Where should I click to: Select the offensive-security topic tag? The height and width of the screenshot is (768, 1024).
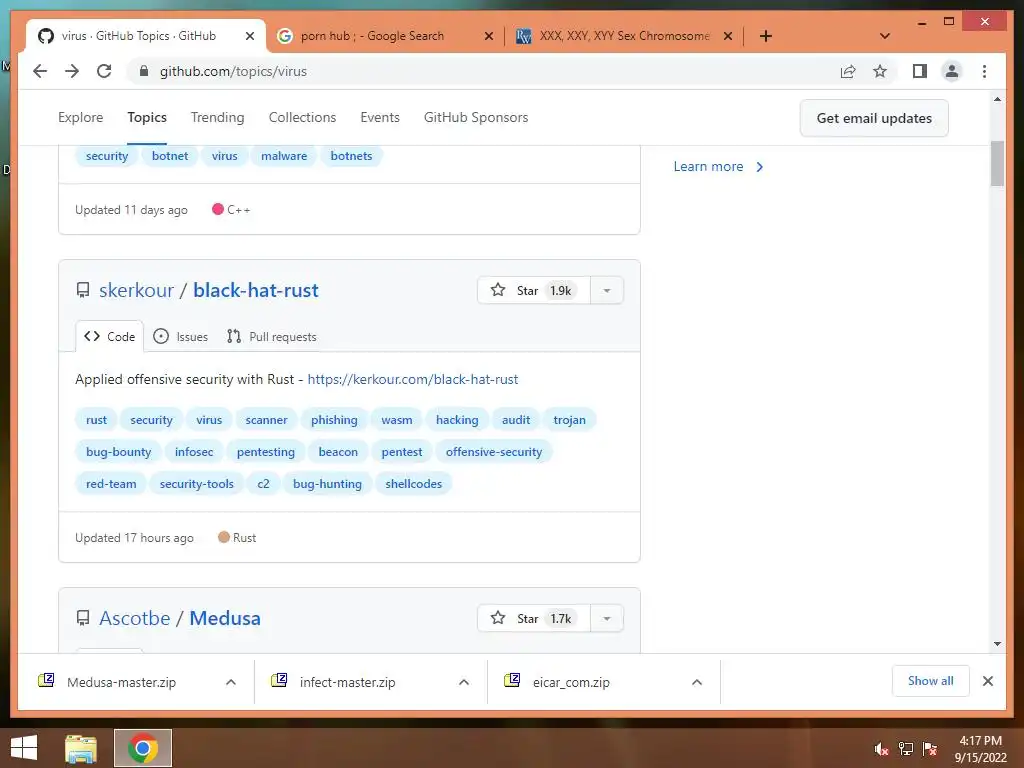(x=494, y=452)
